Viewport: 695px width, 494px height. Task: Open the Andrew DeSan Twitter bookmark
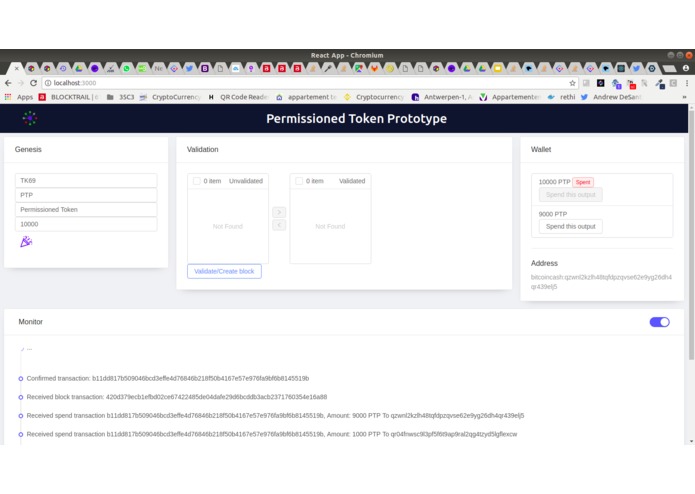coord(611,97)
